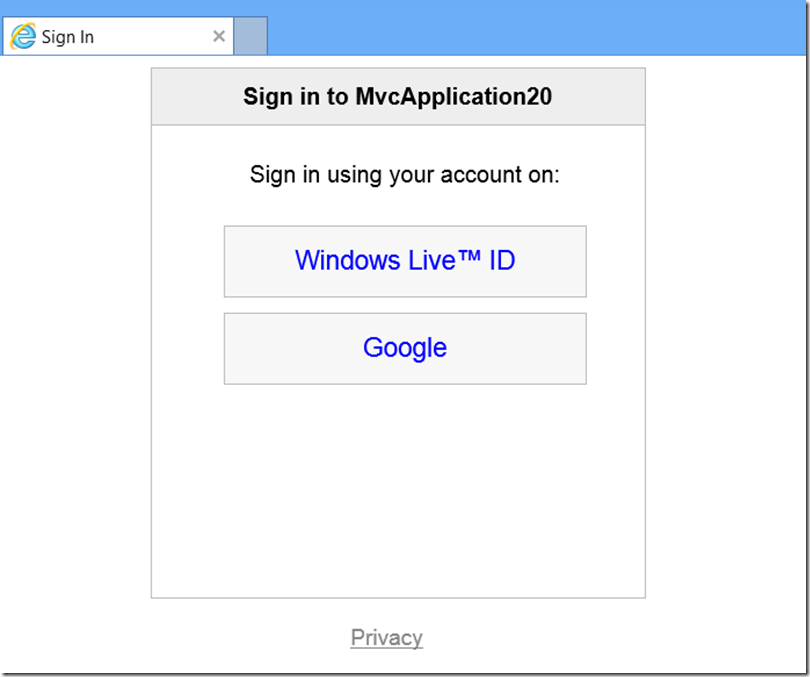Click the Internet Explorer icon in tab
This screenshot has height=677, width=810.
click(23, 36)
